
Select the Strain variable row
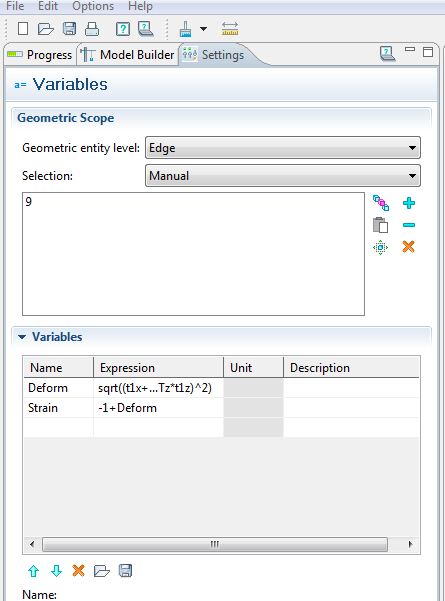tap(221, 408)
